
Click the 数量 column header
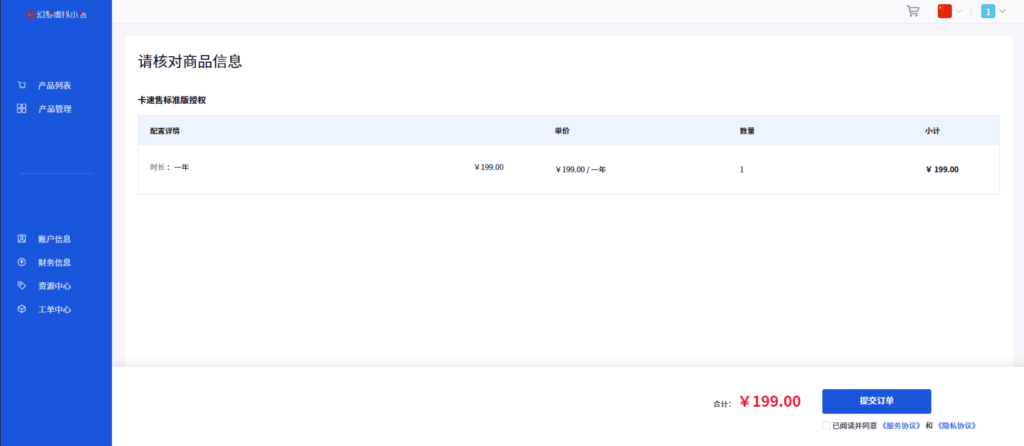click(747, 131)
